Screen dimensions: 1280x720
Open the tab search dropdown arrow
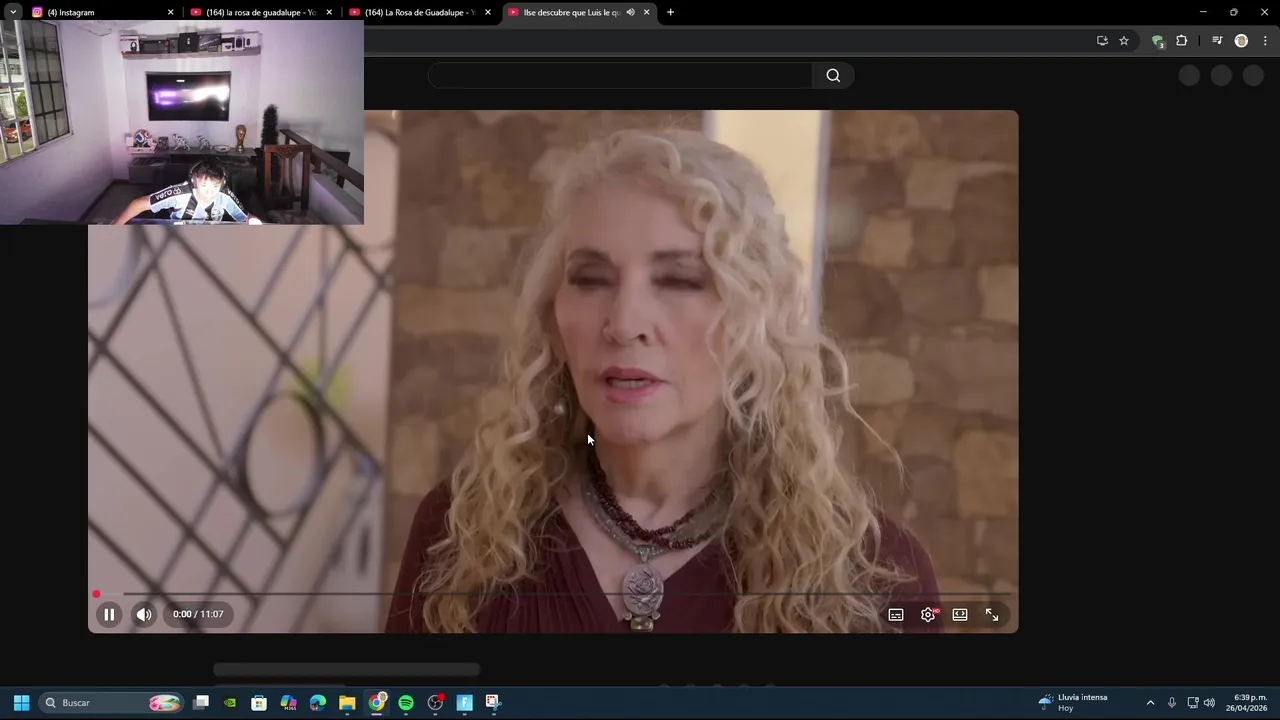point(13,12)
